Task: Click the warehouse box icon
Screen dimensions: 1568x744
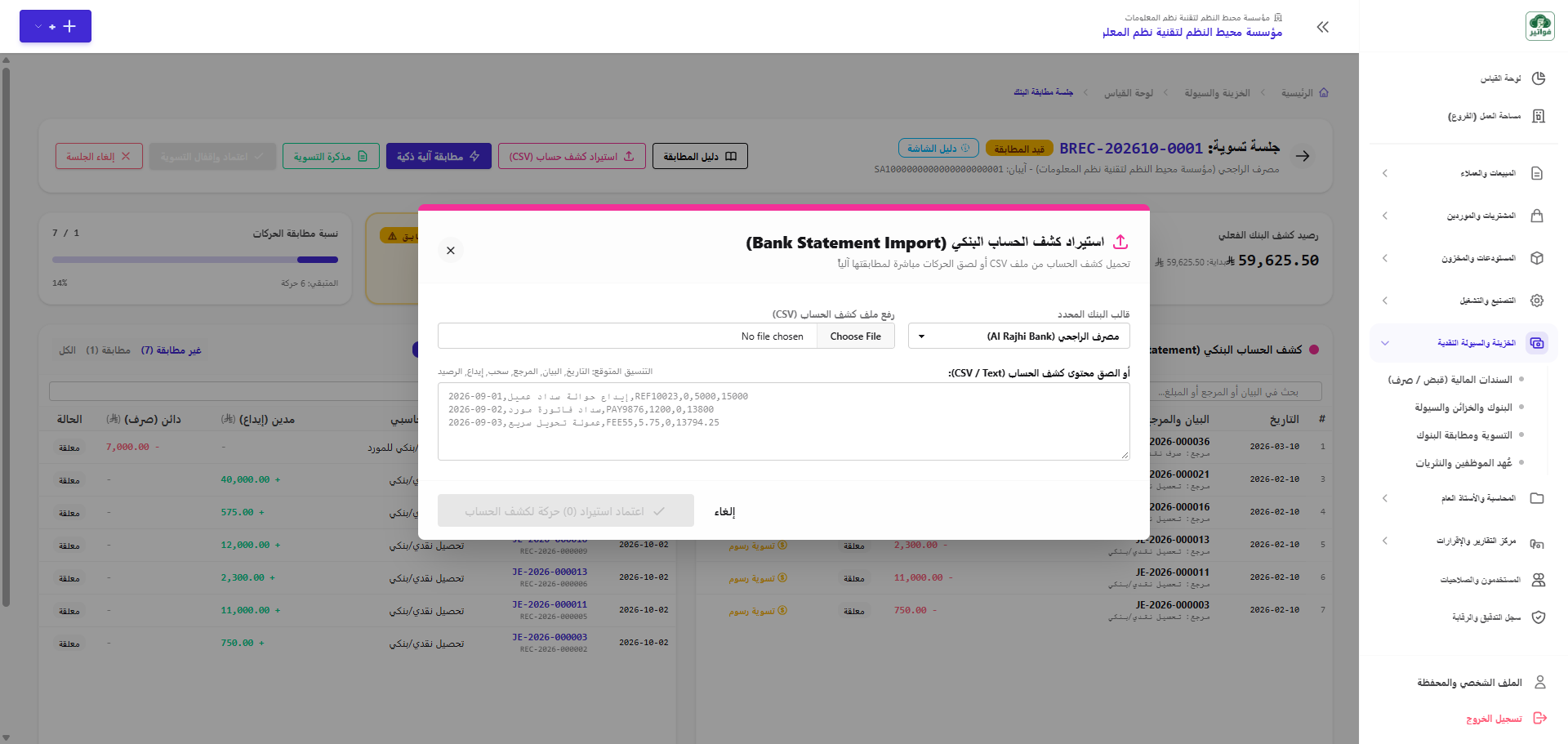Action: [x=1537, y=258]
